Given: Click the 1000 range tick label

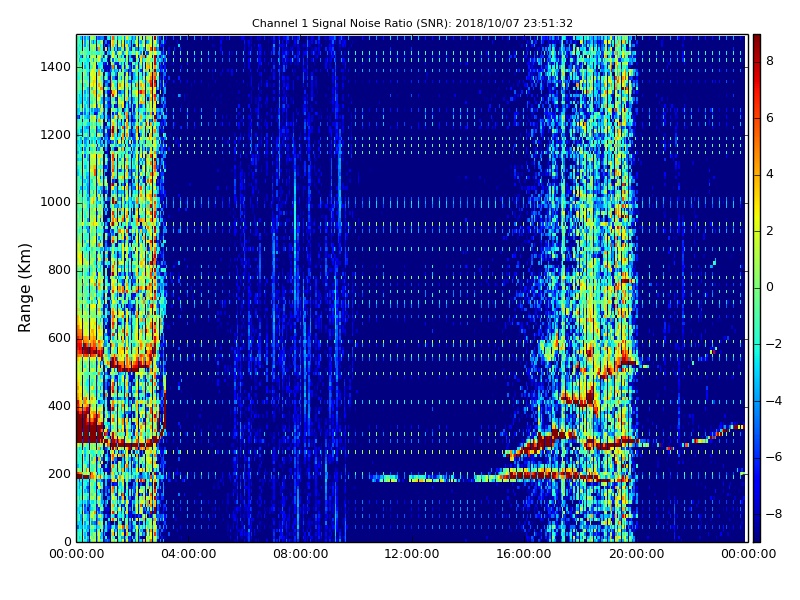Looking at the screenshot, I should pyautogui.click(x=56, y=203).
